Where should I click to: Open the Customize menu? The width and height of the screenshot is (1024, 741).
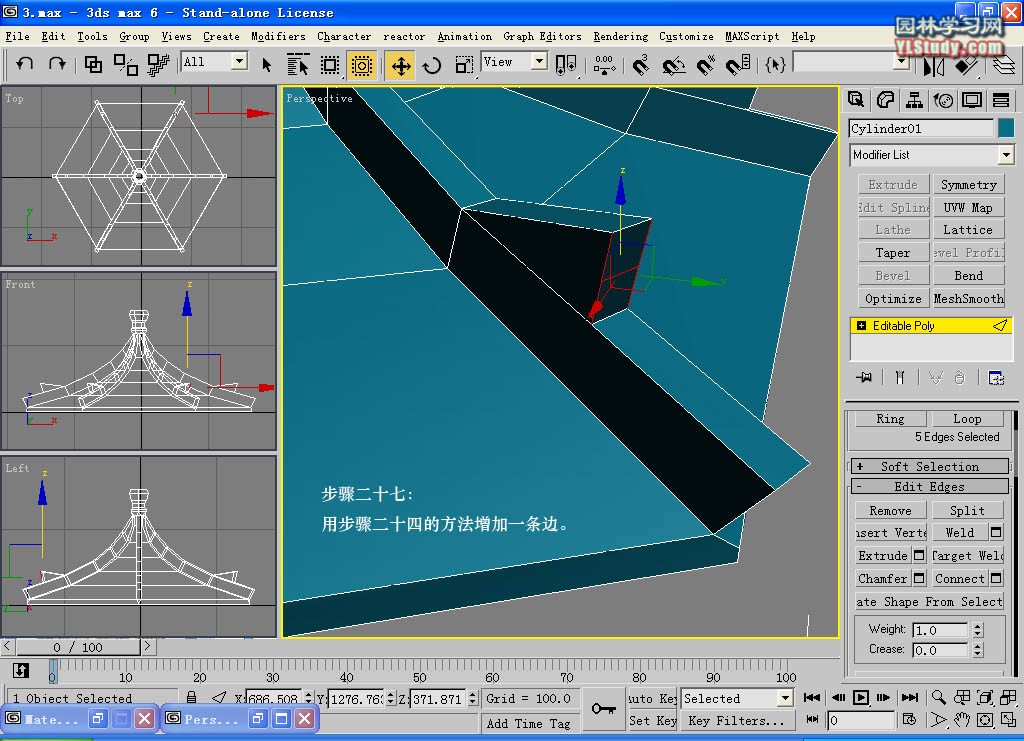[x=686, y=37]
